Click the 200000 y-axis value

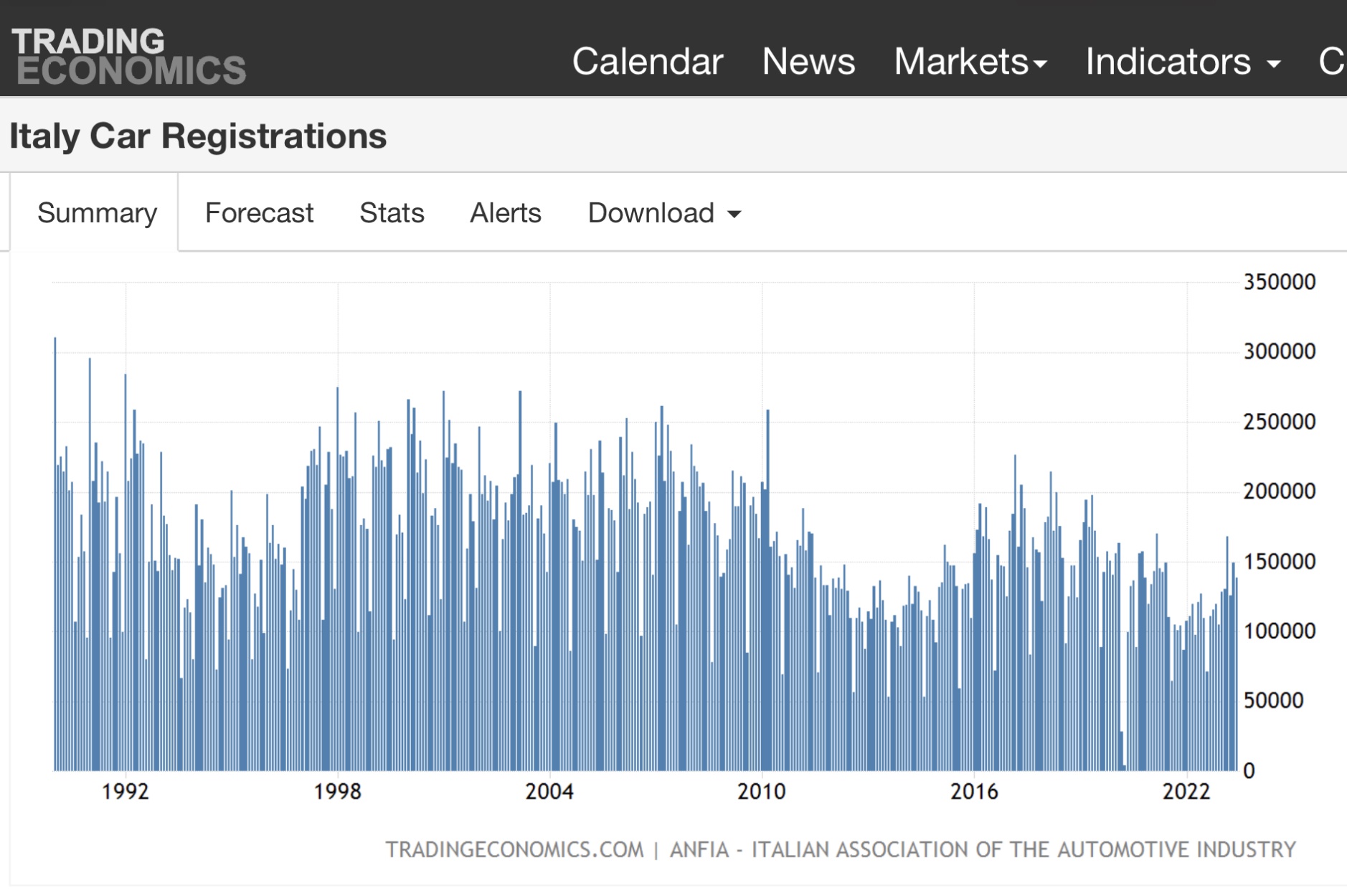tap(1280, 491)
